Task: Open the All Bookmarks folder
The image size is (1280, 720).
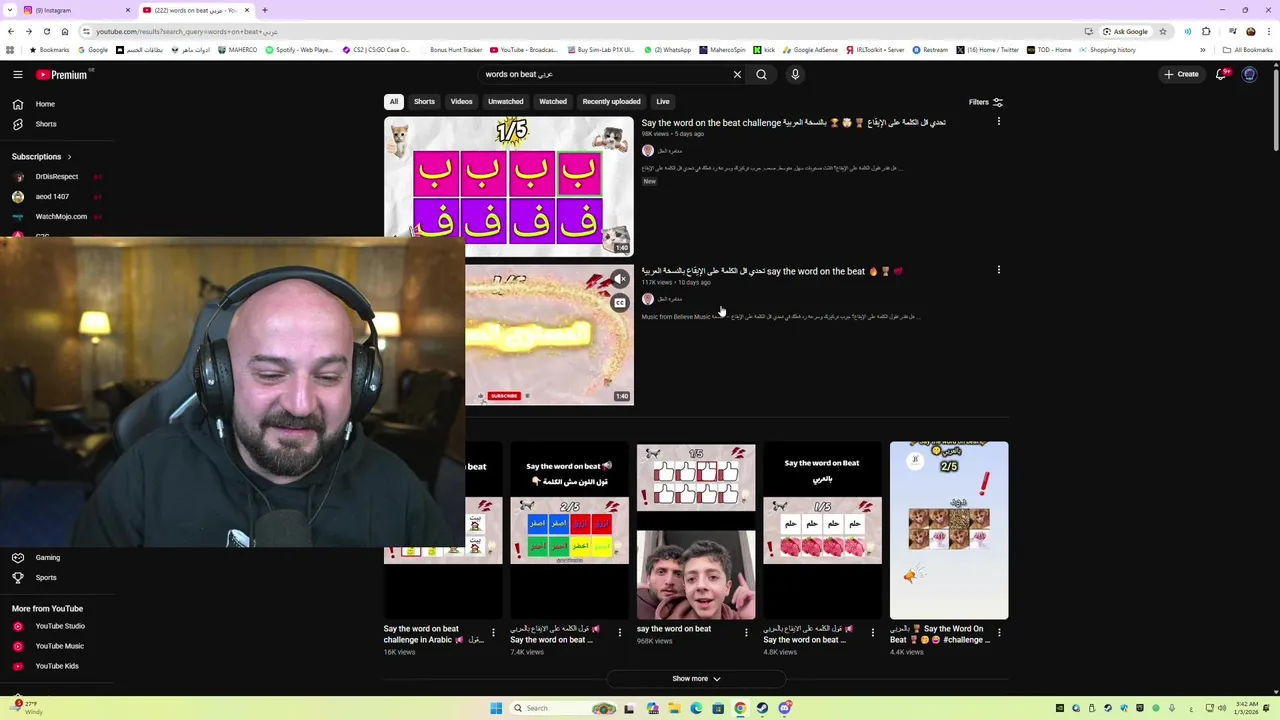Action: tap(1247, 50)
